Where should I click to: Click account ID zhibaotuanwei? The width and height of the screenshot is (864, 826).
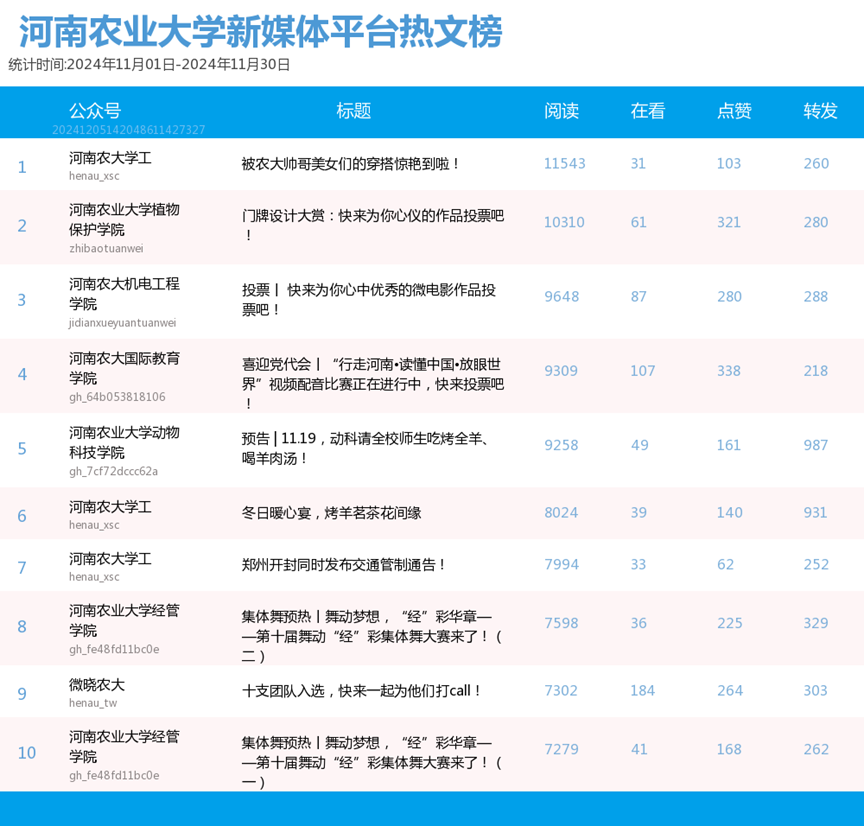106,249
